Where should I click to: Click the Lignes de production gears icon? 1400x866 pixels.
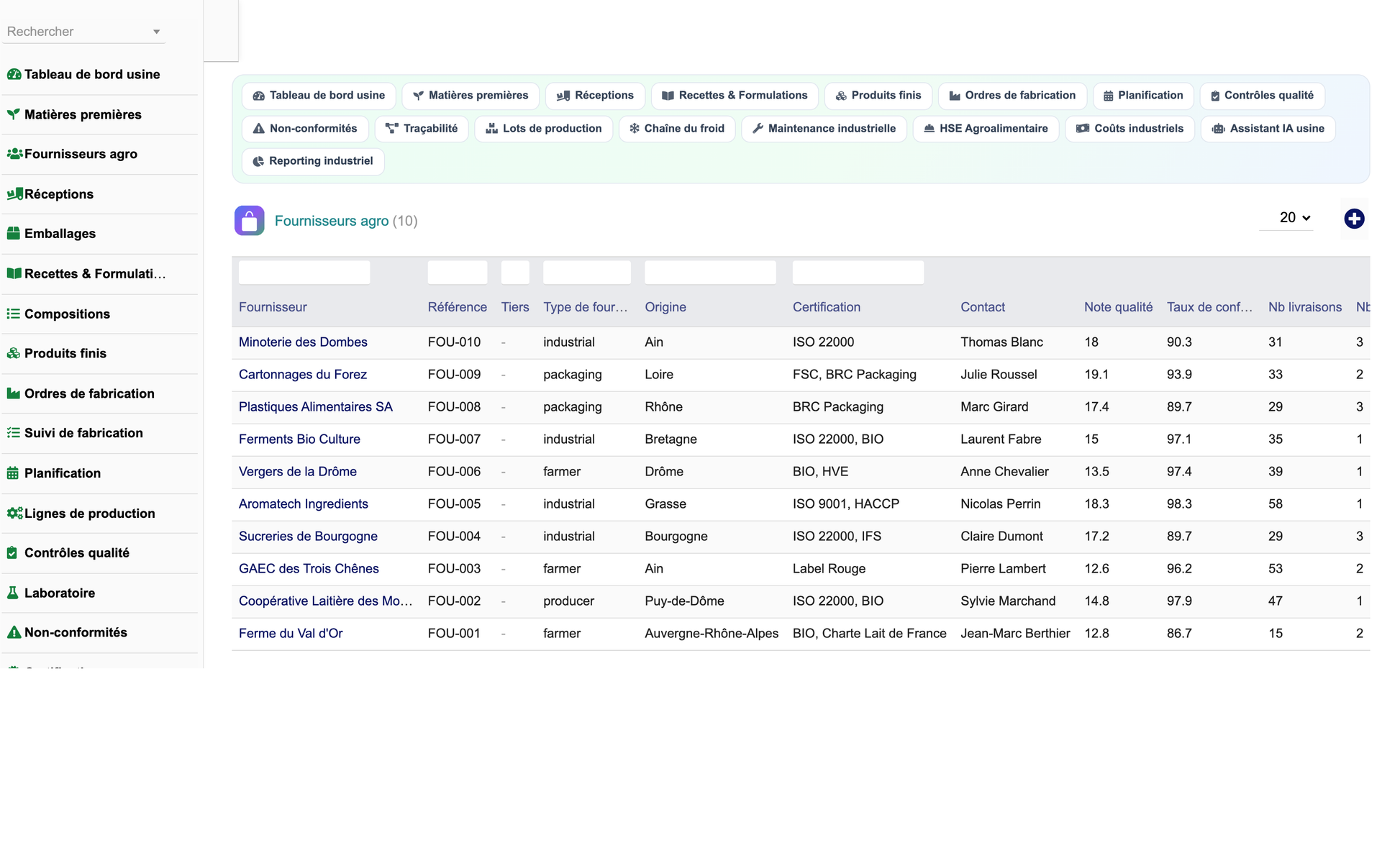[x=14, y=514]
